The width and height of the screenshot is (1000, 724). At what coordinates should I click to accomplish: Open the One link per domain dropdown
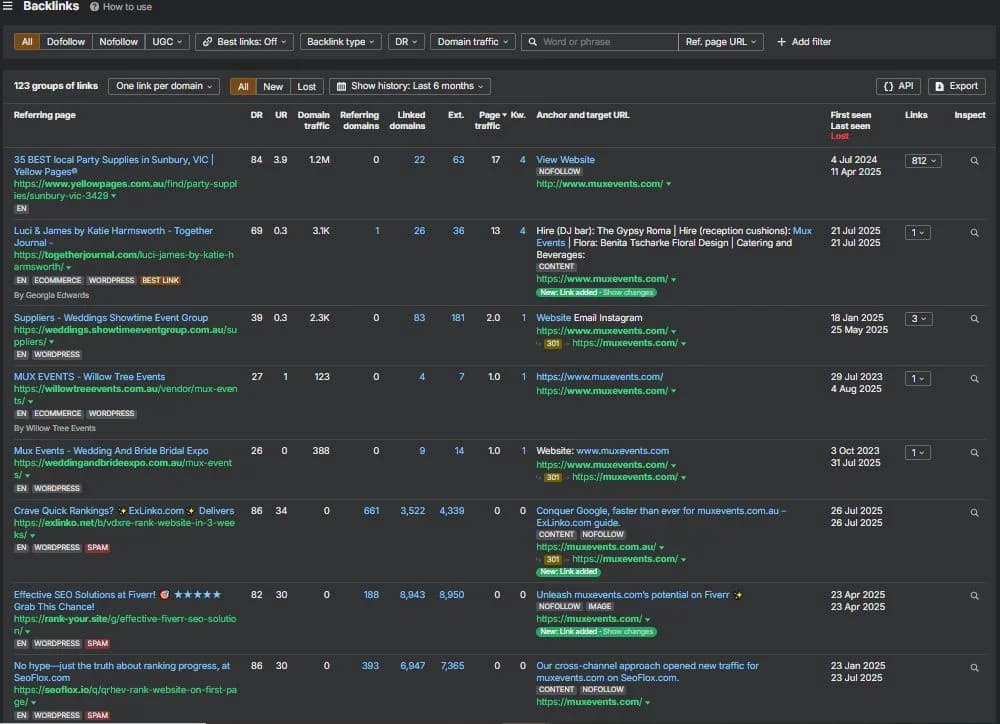pos(164,86)
